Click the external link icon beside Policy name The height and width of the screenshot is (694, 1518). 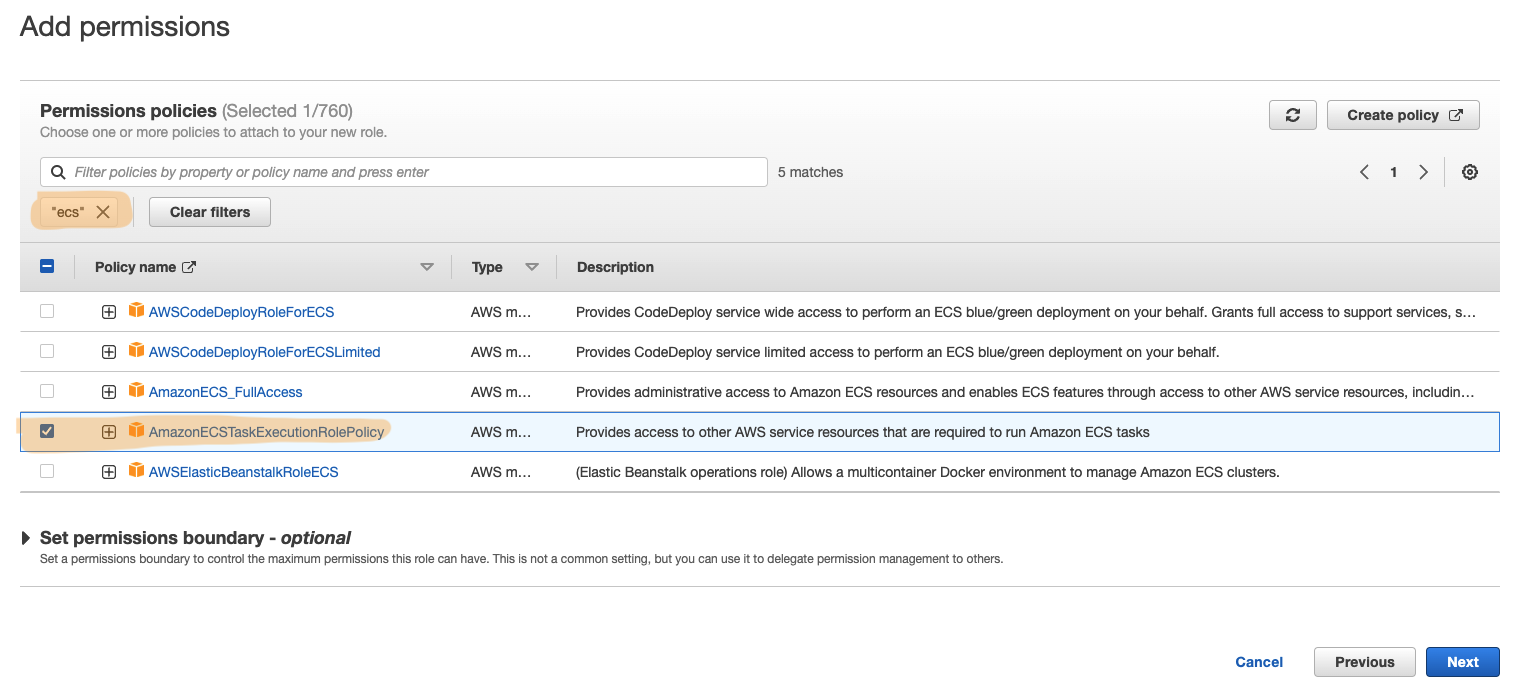pos(189,267)
